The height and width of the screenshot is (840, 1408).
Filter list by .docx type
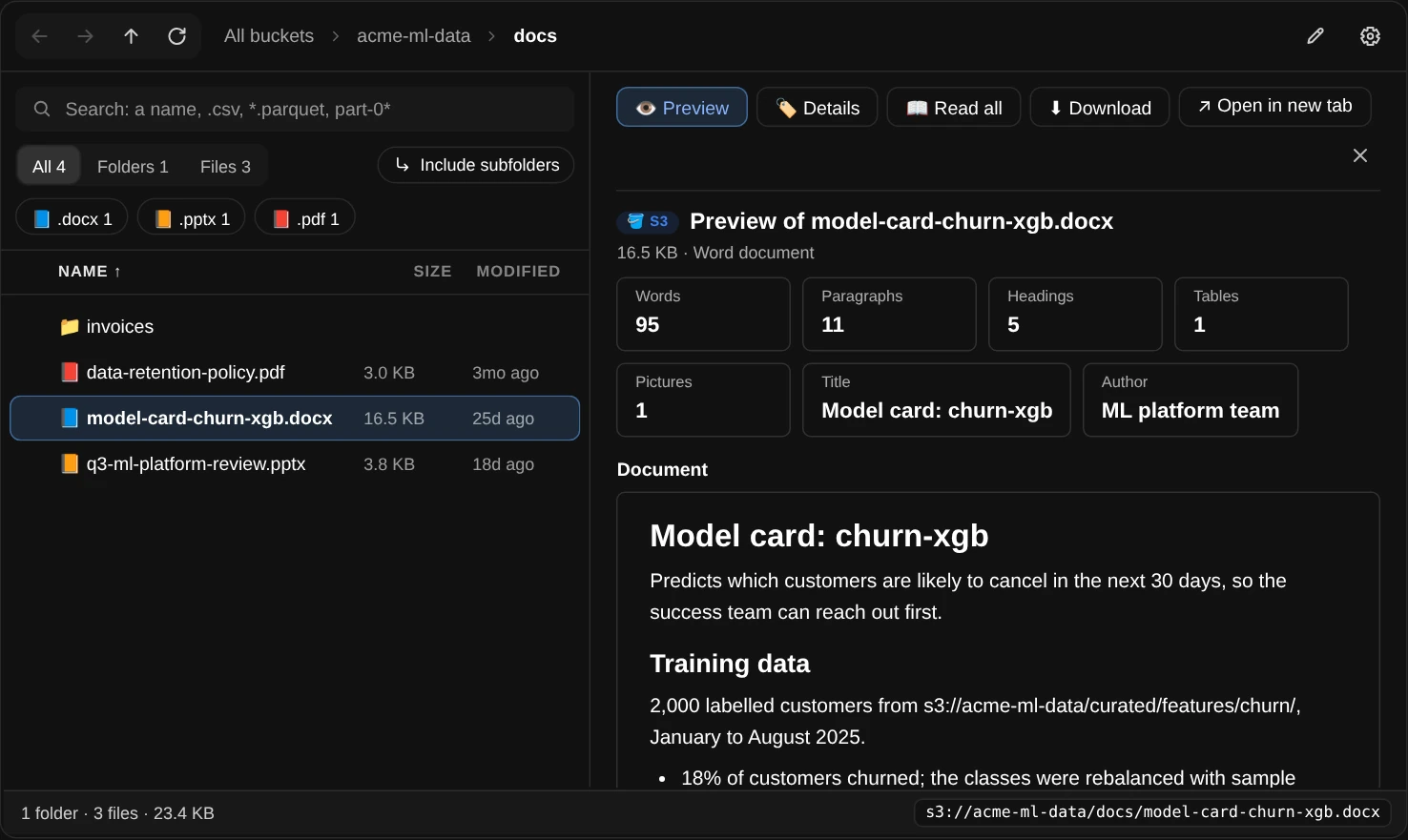(72, 217)
